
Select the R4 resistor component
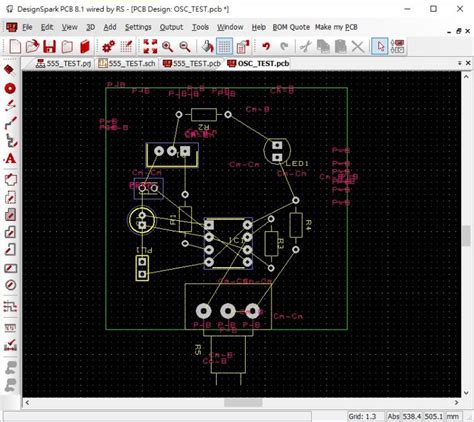tap(296, 225)
